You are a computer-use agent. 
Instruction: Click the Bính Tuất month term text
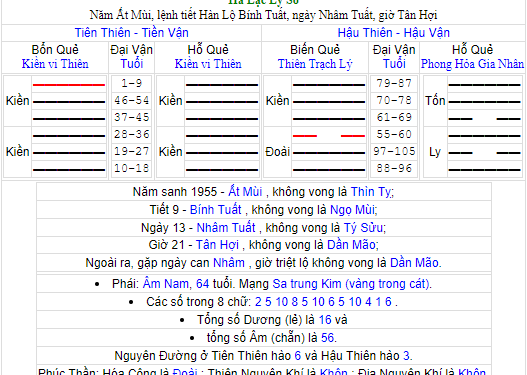215,210
